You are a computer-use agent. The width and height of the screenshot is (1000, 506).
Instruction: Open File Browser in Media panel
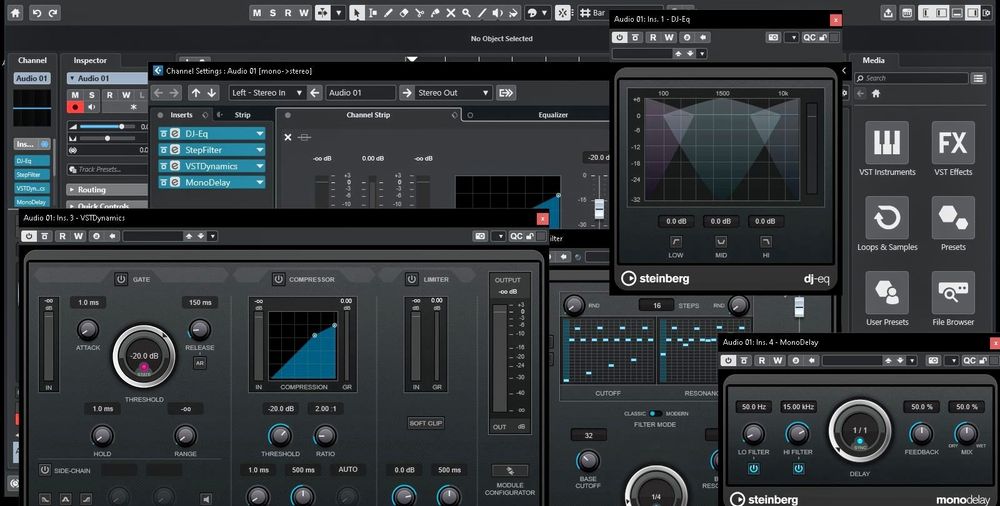pyautogui.click(x=953, y=299)
